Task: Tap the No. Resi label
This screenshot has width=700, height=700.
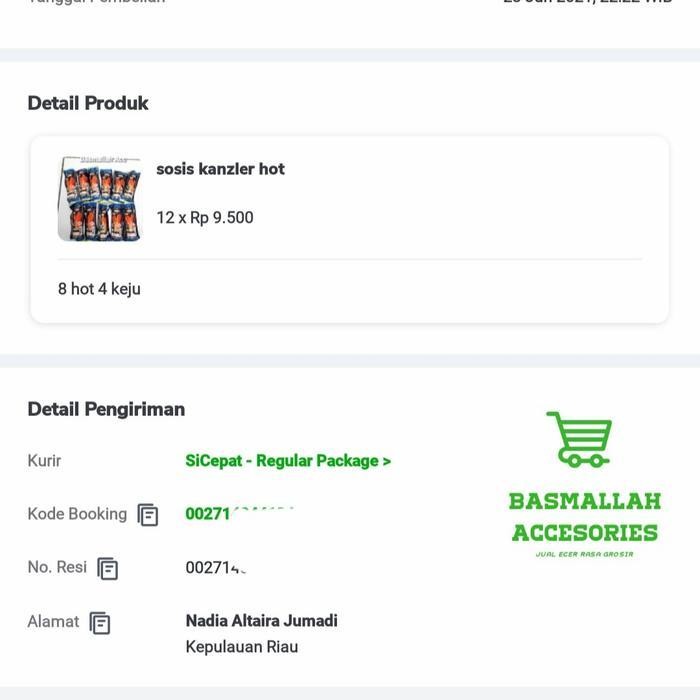Action: pyautogui.click(x=57, y=567)
